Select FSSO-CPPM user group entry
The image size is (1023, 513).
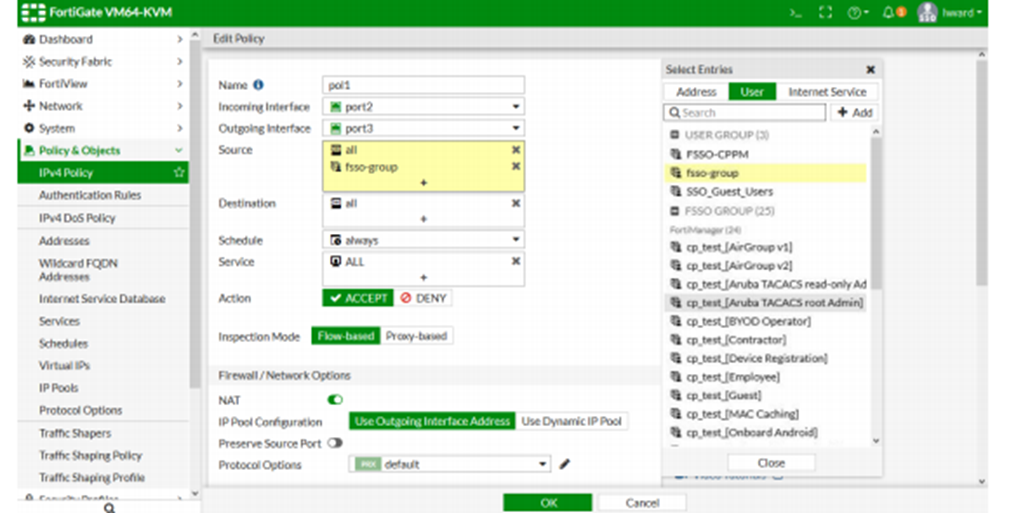765,155
